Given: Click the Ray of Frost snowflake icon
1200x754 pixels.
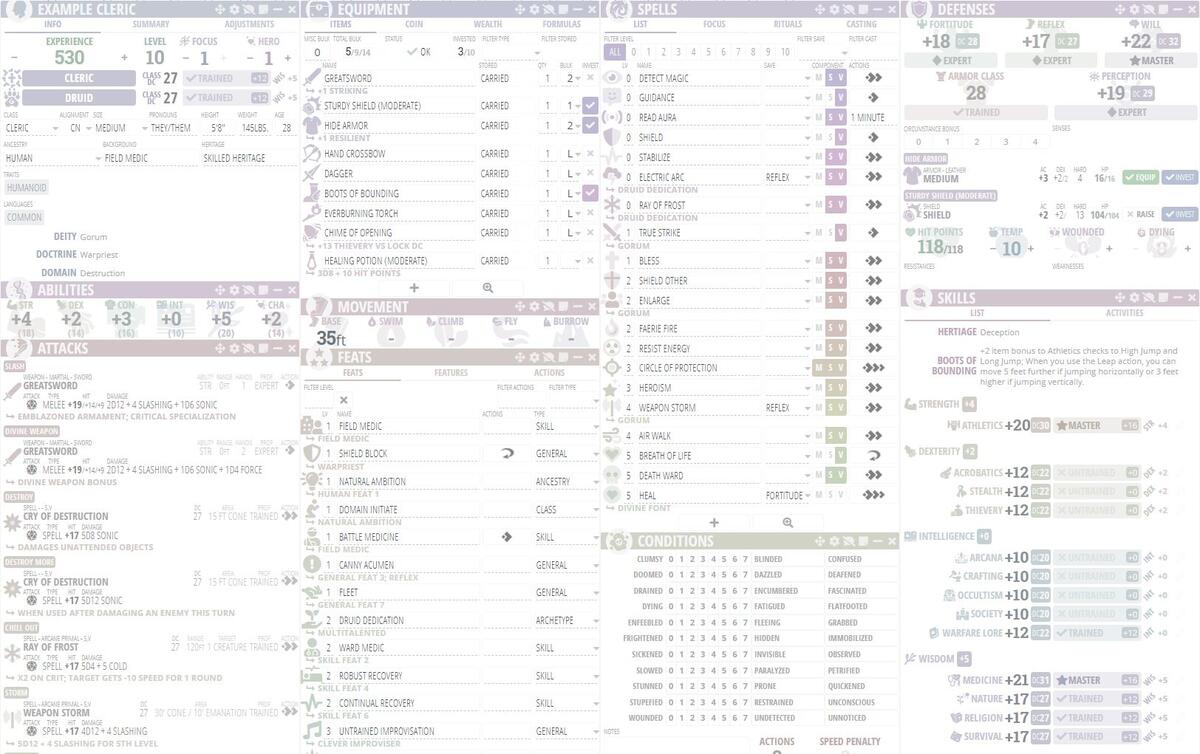Looking at the screenshot, I should (612, 205).
